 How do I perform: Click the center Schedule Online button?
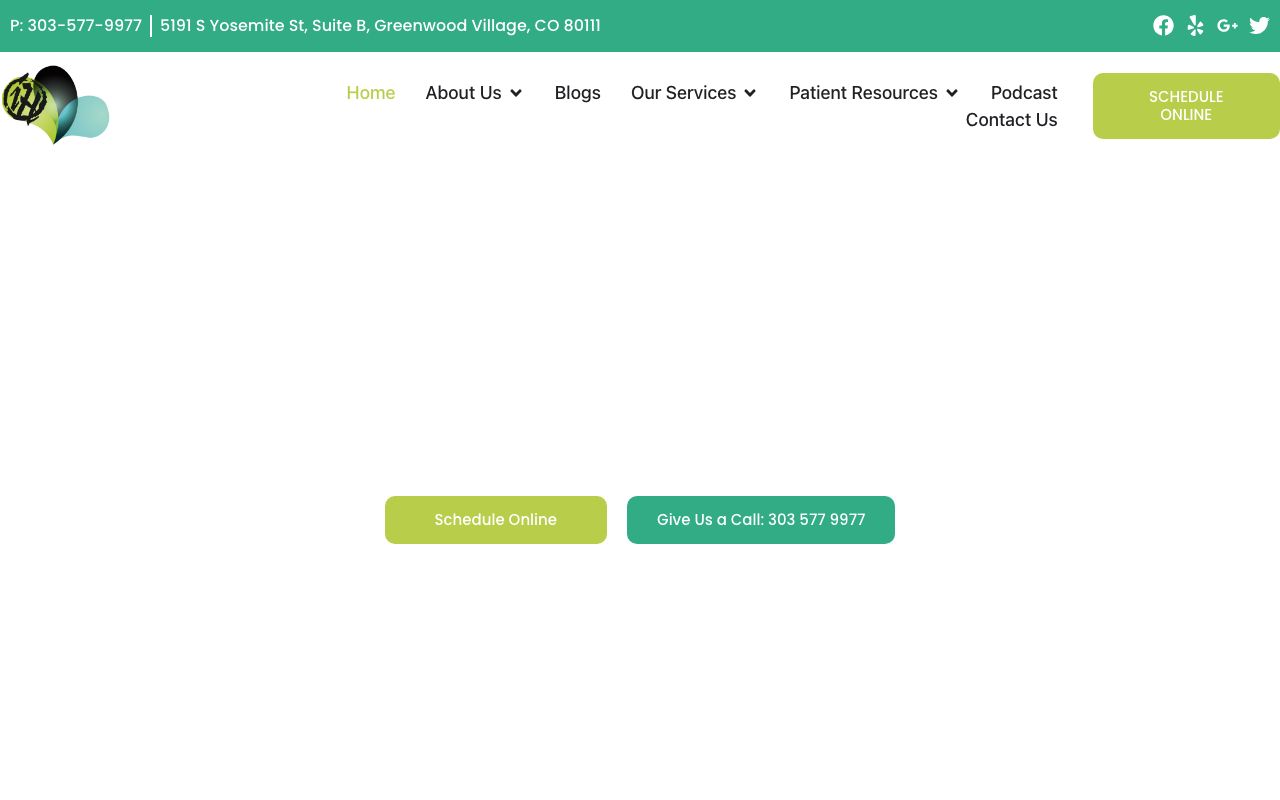point(495,520)
